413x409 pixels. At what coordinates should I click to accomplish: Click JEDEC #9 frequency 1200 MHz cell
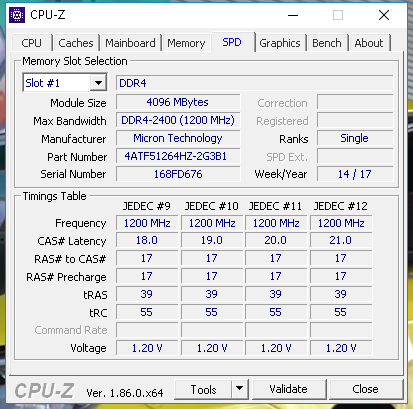click(147, 223)
